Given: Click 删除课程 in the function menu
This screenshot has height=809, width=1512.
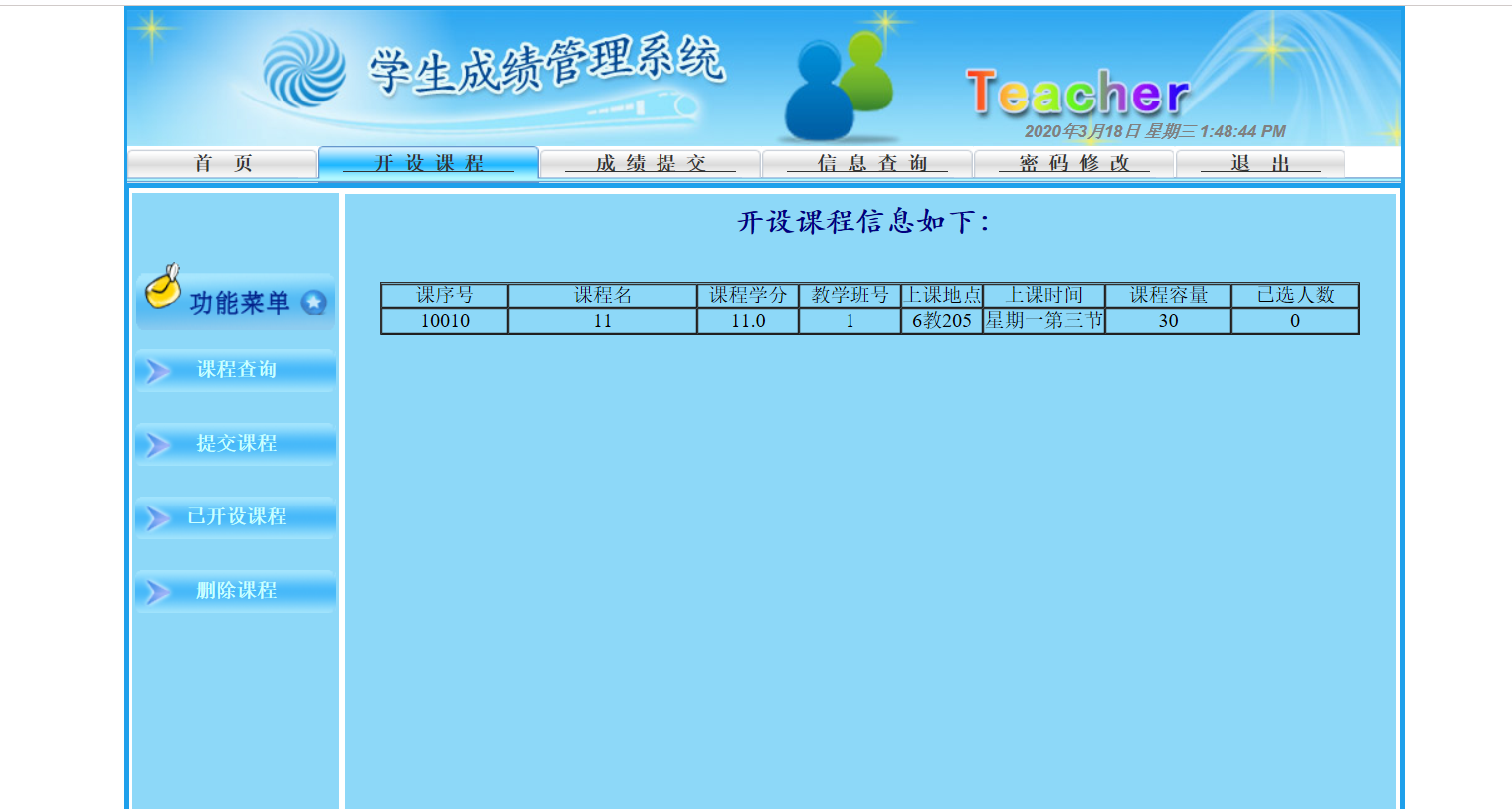Looking at the screenshot, I should (236, 590).
